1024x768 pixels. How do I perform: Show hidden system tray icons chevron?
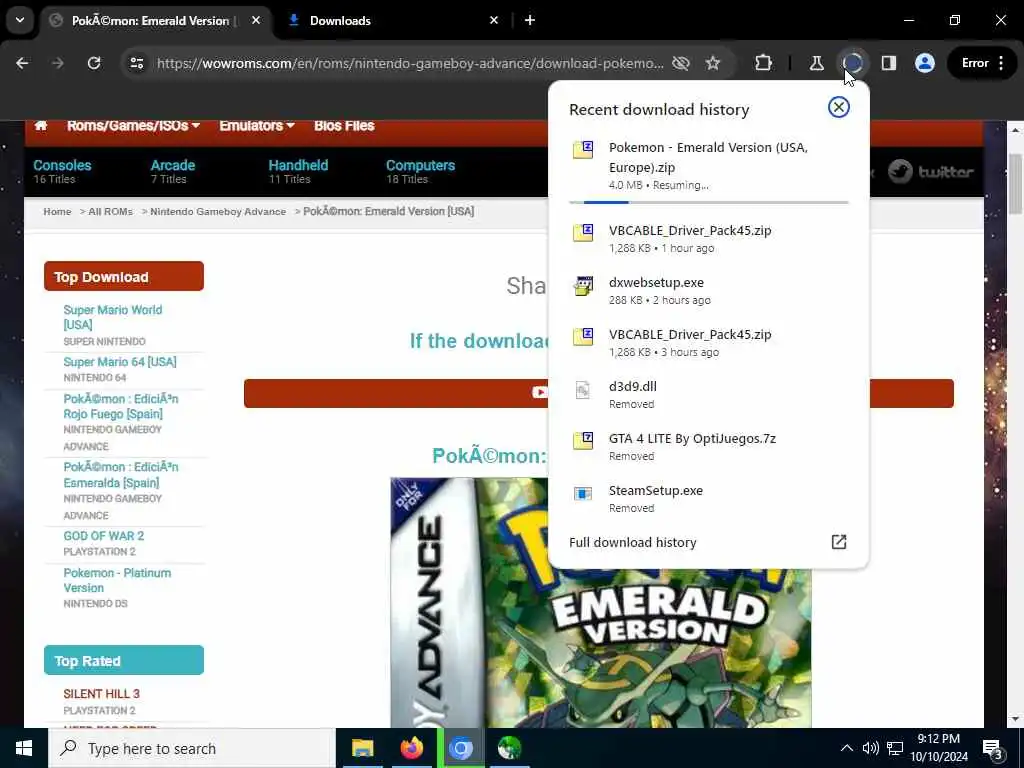846,748
